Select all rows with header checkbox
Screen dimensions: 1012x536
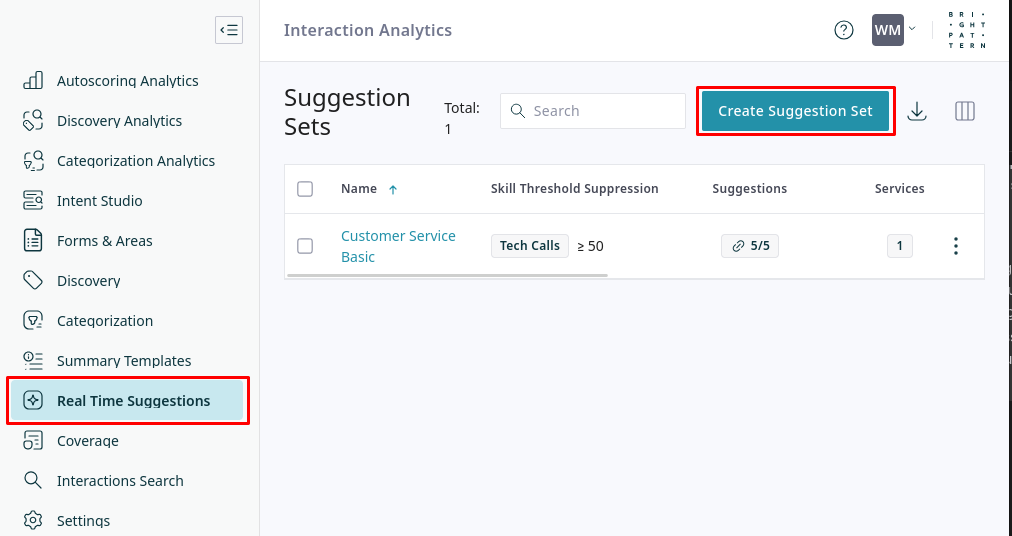[x=306, y=189]
